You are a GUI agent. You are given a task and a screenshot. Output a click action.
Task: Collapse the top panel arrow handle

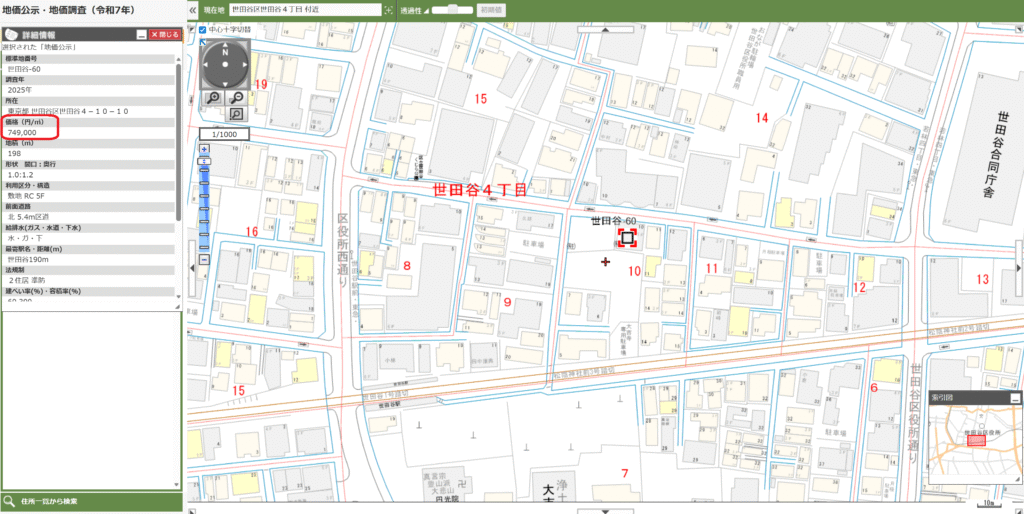606,29
